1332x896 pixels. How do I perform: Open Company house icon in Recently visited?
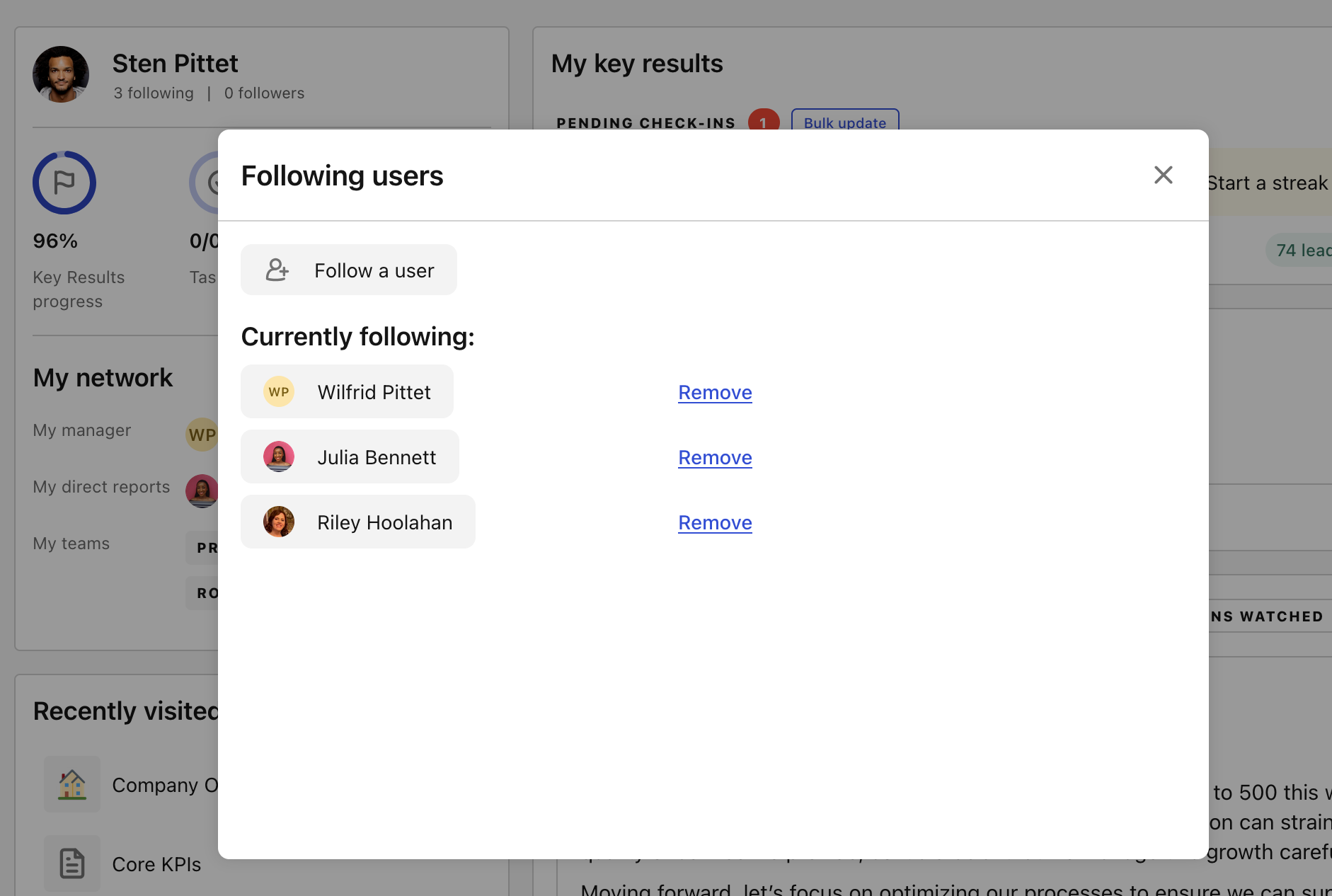(72, 784)
